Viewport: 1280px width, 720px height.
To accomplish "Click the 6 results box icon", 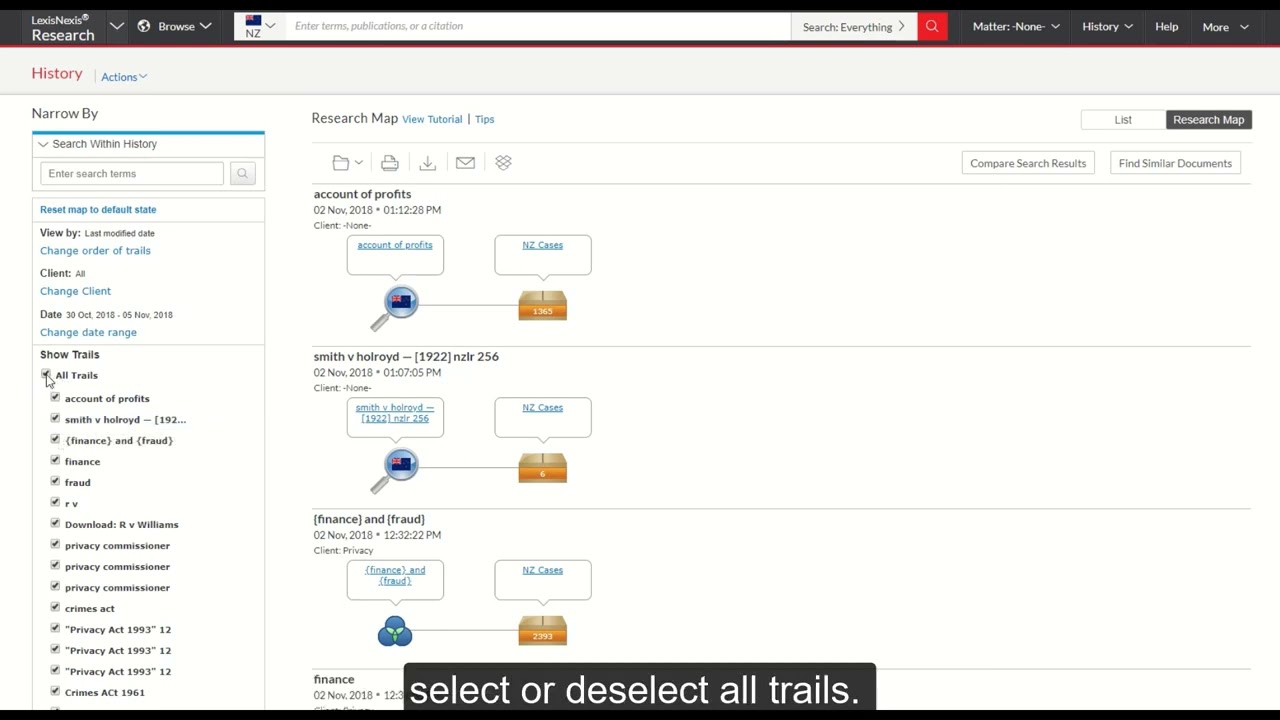I will (542, 468).
